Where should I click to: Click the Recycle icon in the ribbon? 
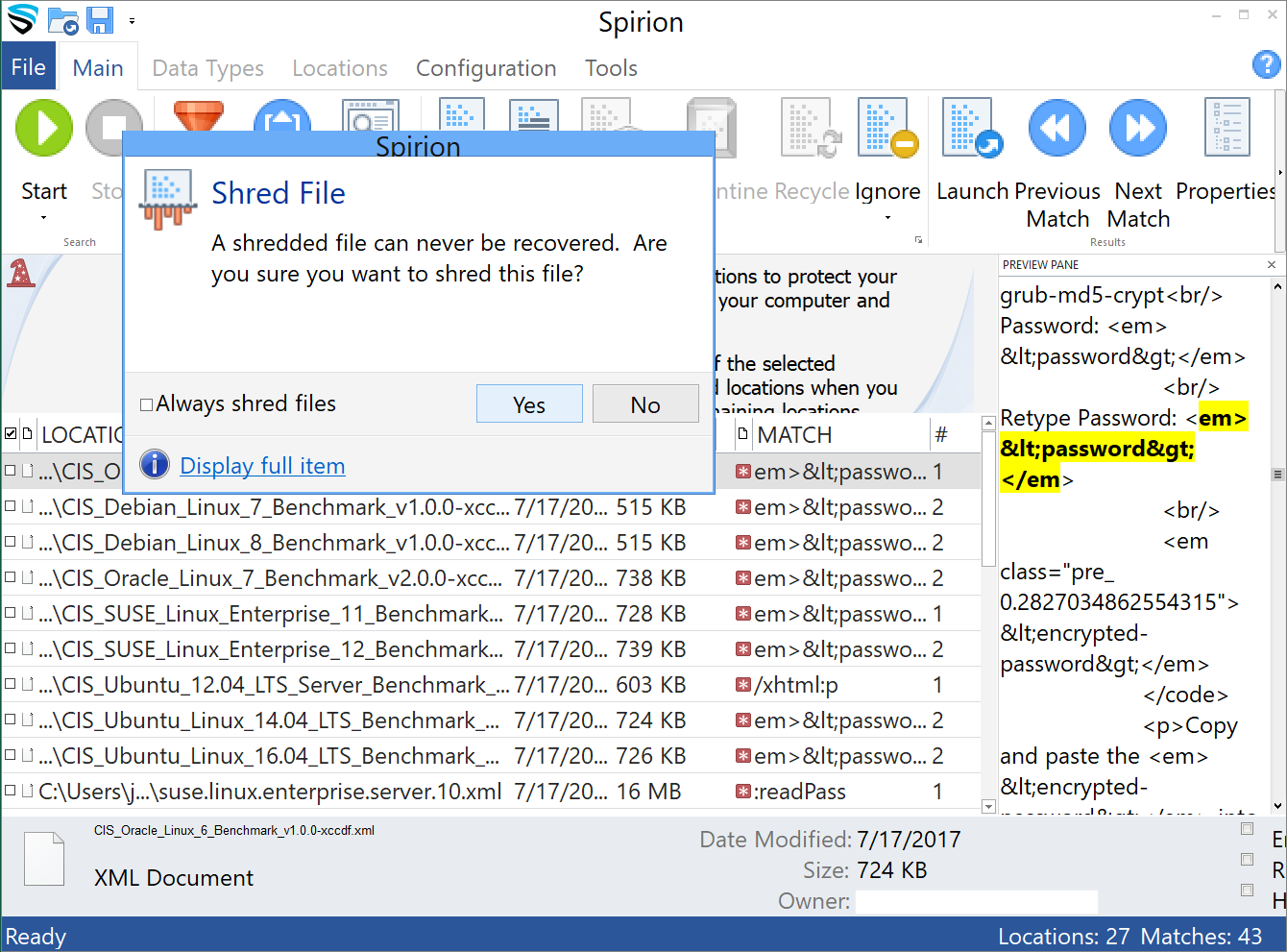[812, 128]
